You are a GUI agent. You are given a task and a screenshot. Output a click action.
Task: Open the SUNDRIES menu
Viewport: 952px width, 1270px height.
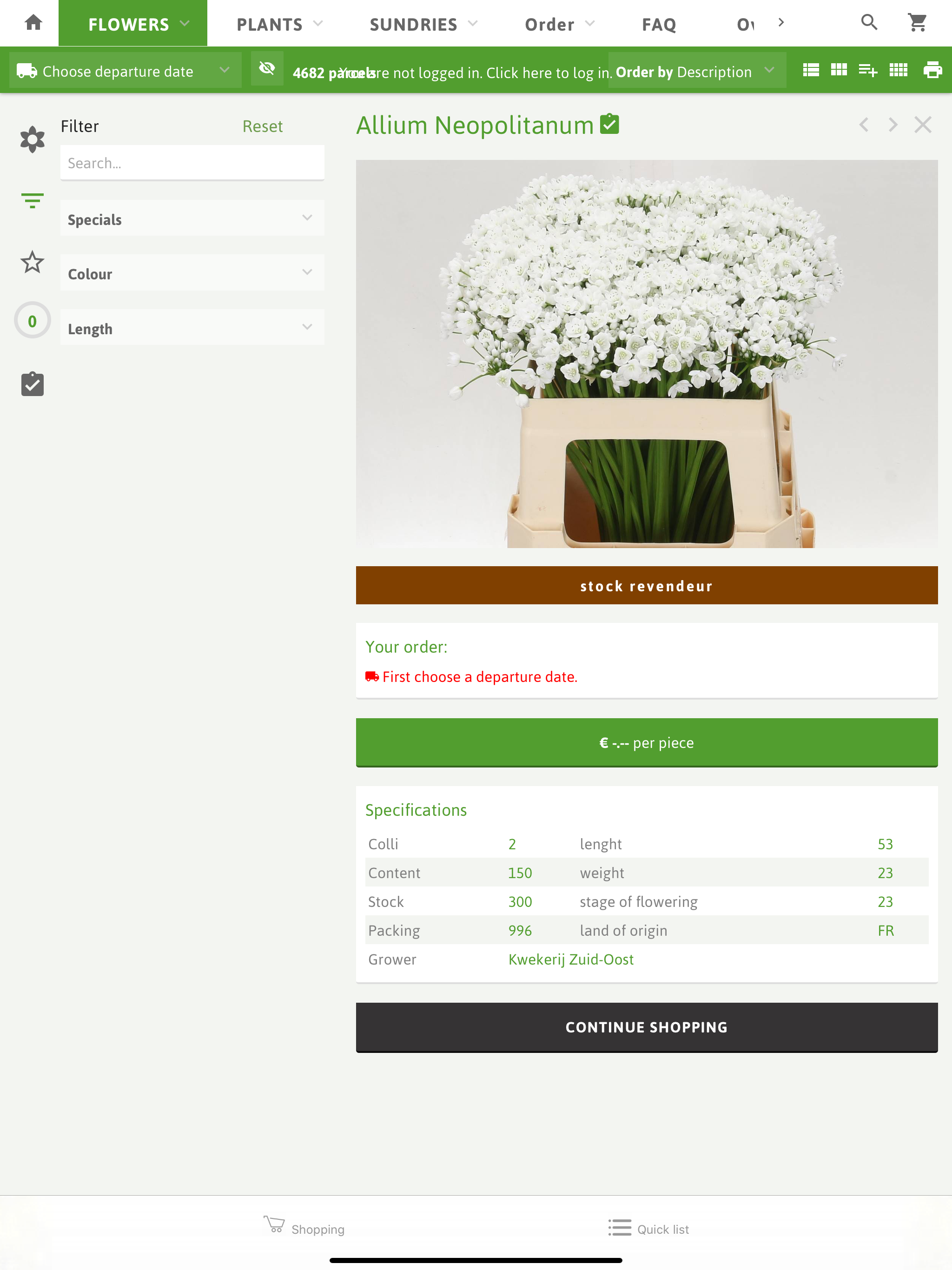pyautogui.click(x=423, y=24)
